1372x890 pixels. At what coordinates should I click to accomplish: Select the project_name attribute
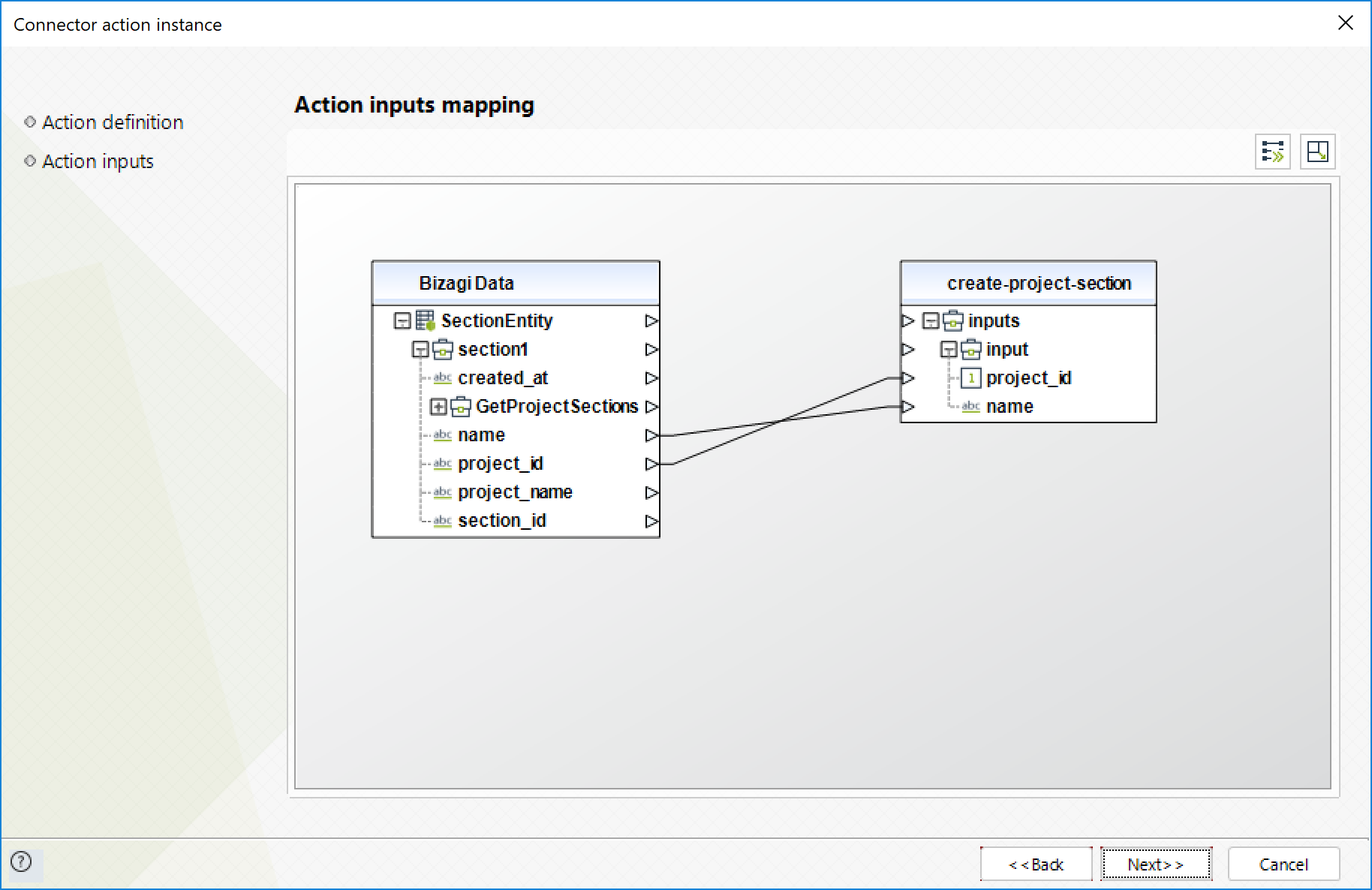[x=515, y=492]
